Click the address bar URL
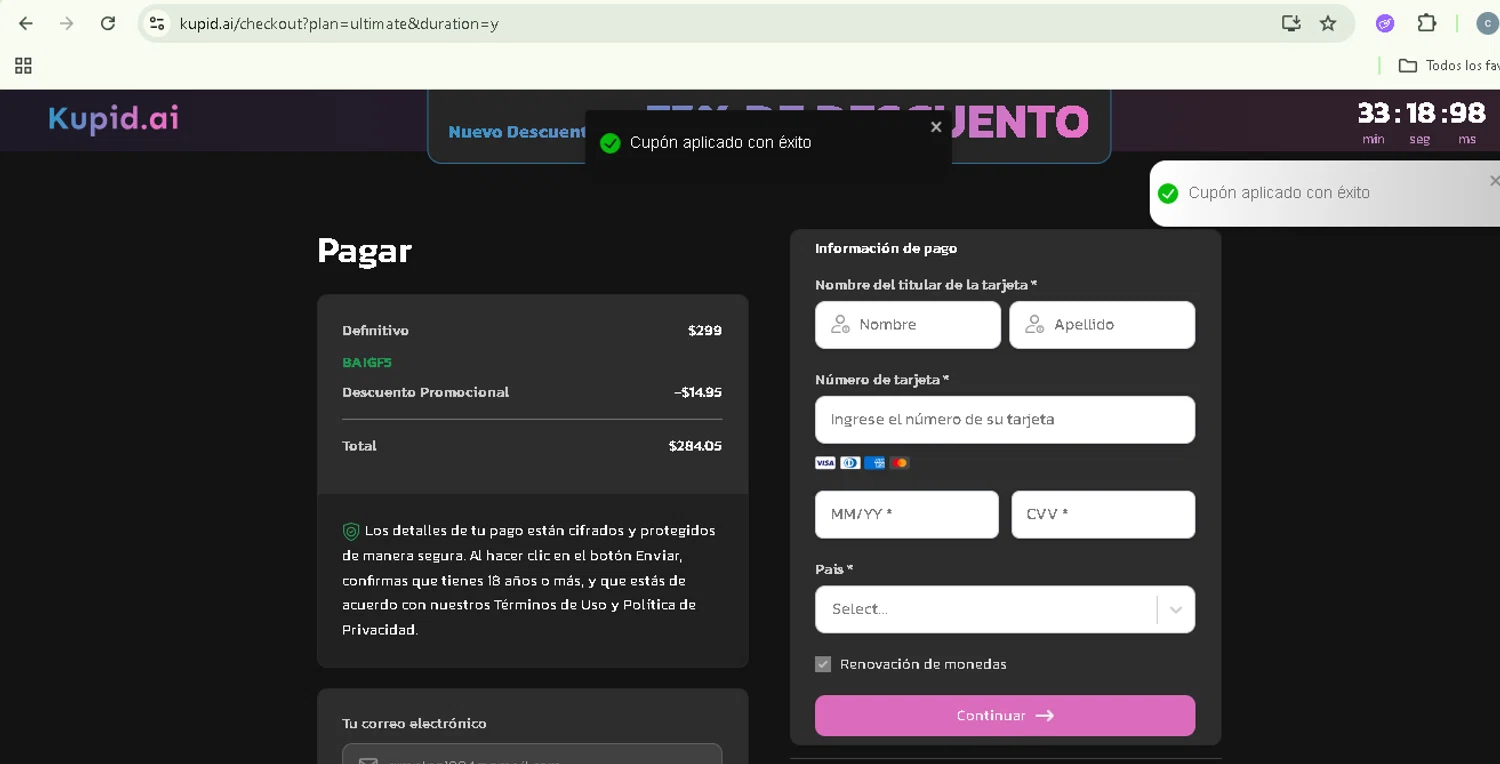The width and height of the screenshot is (1500, 764). [338, 23]
